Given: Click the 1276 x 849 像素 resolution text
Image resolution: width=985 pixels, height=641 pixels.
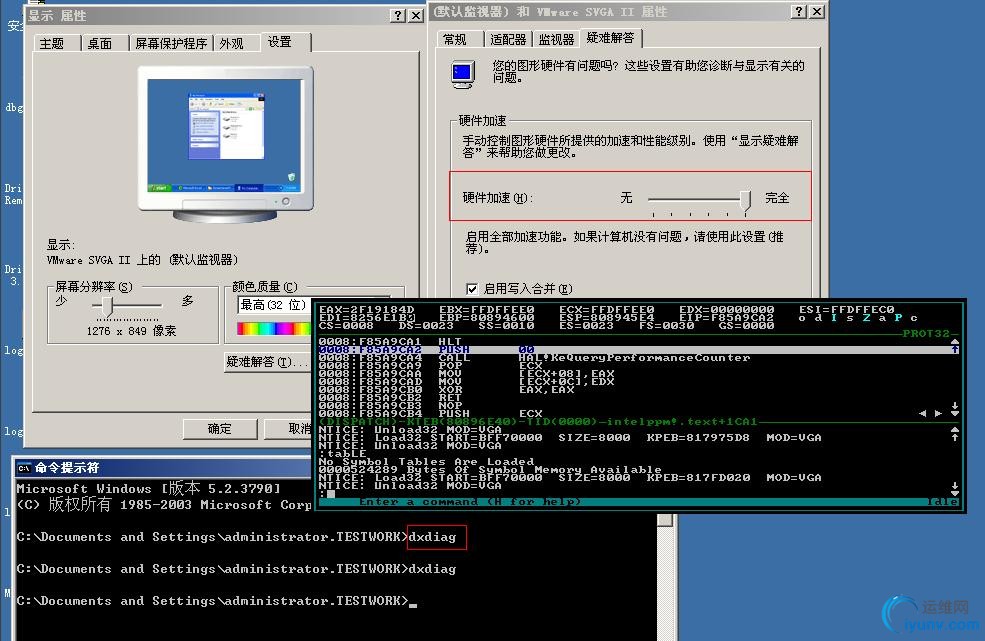Looking at the screenshot, I should click(x=131, y=331).
